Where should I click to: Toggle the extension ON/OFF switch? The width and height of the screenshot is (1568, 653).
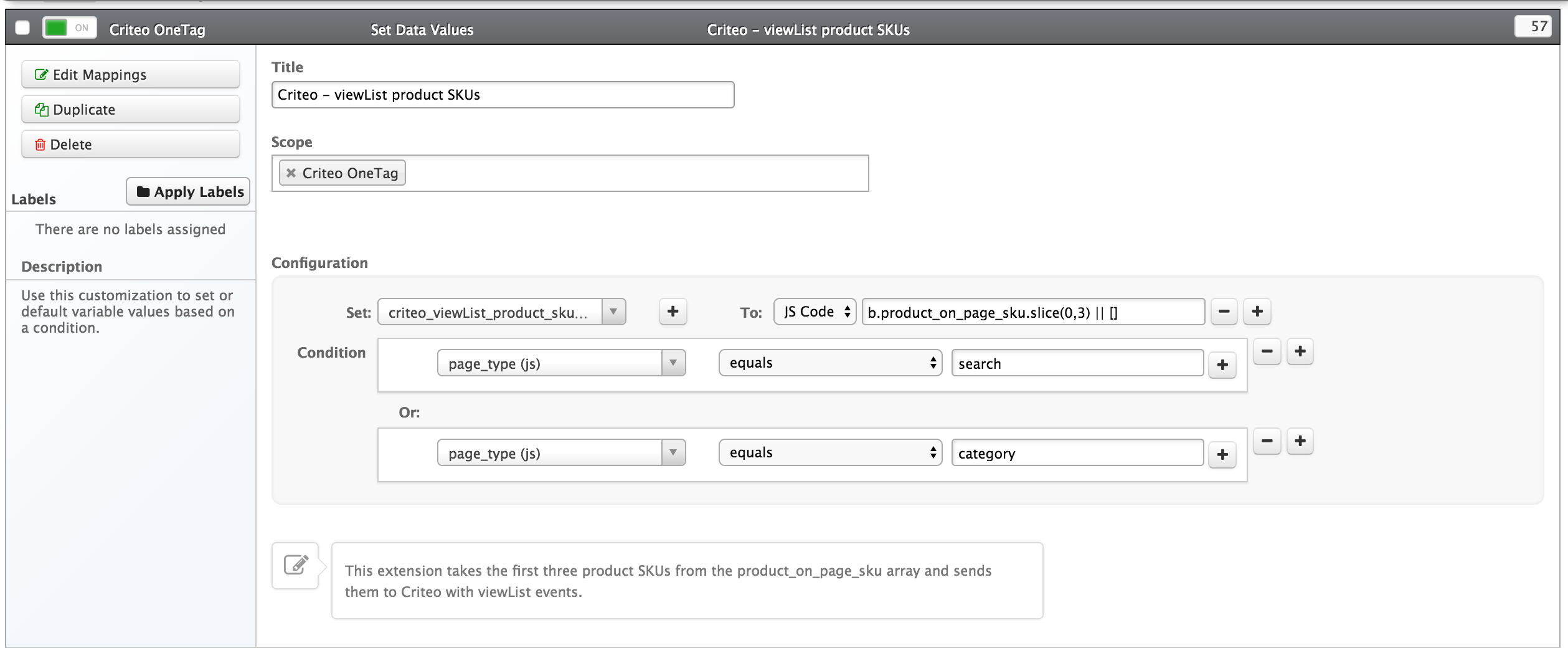click(69, 28)
